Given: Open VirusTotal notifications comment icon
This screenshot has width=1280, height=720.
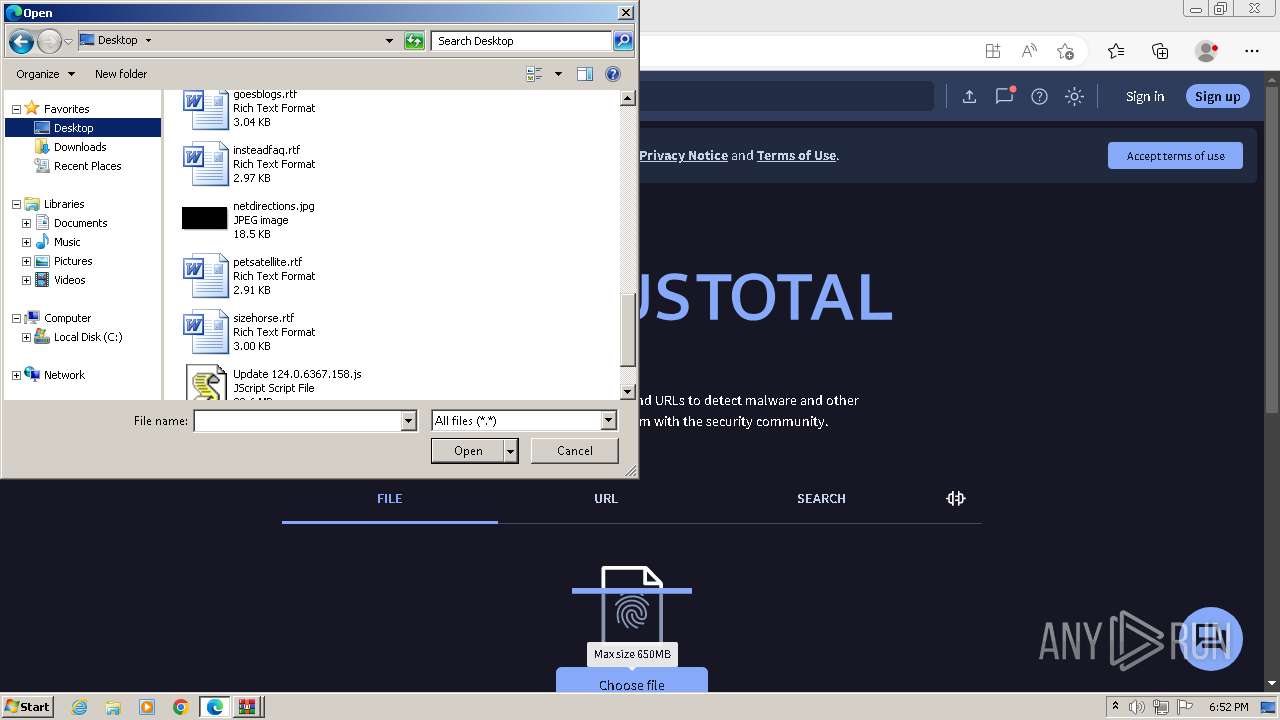Looking at the screenshot, I should click(1004, 96).
